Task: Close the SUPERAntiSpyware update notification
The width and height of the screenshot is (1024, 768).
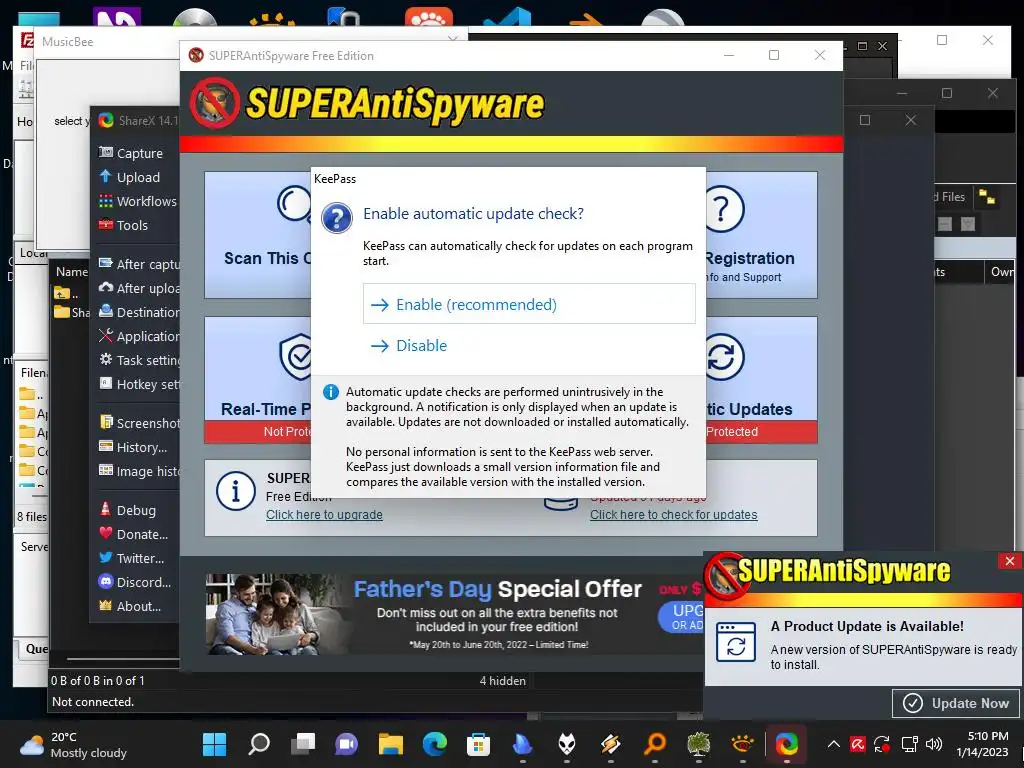Action: click(1010, 561)
